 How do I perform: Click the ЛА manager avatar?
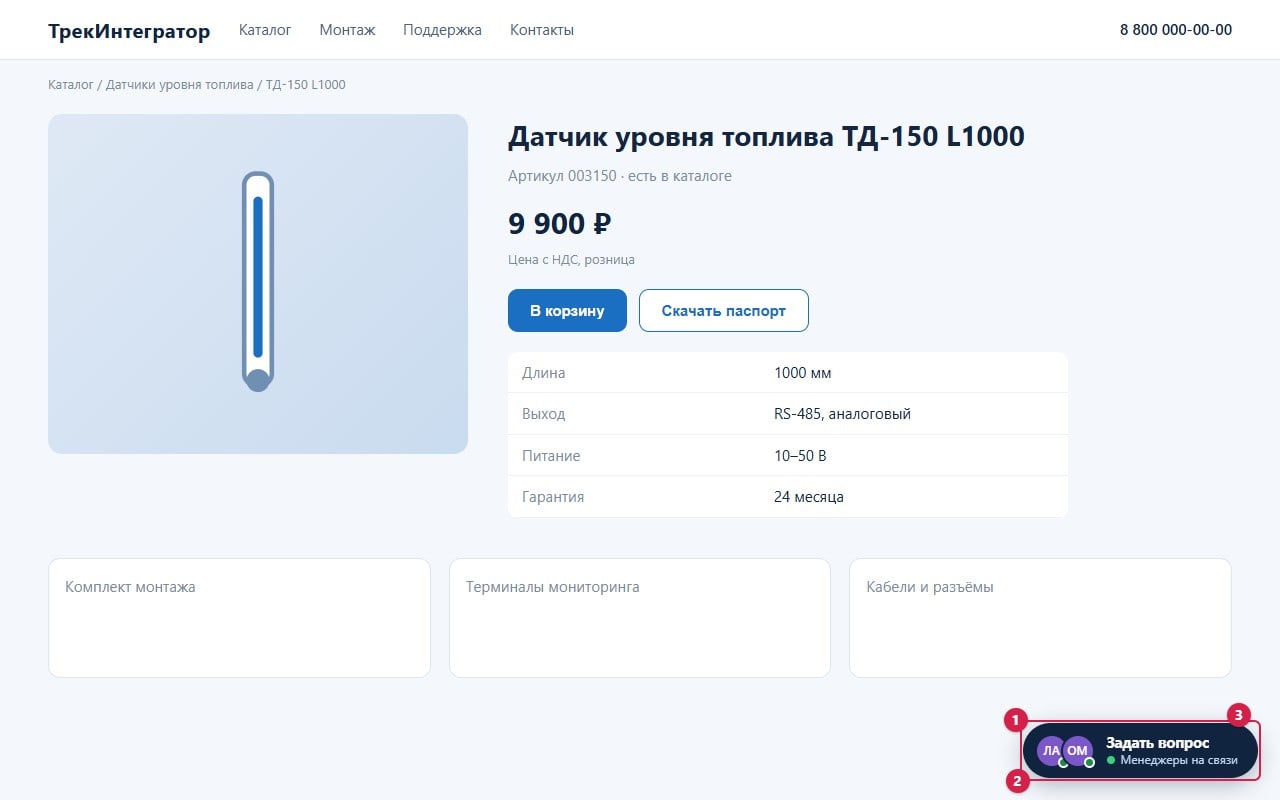click(1050, 751)
